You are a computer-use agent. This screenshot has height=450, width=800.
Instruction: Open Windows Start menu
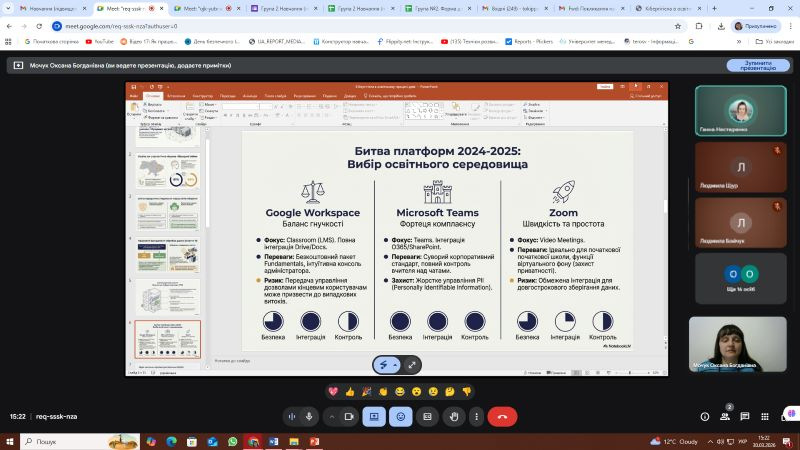tap(10, 441)
